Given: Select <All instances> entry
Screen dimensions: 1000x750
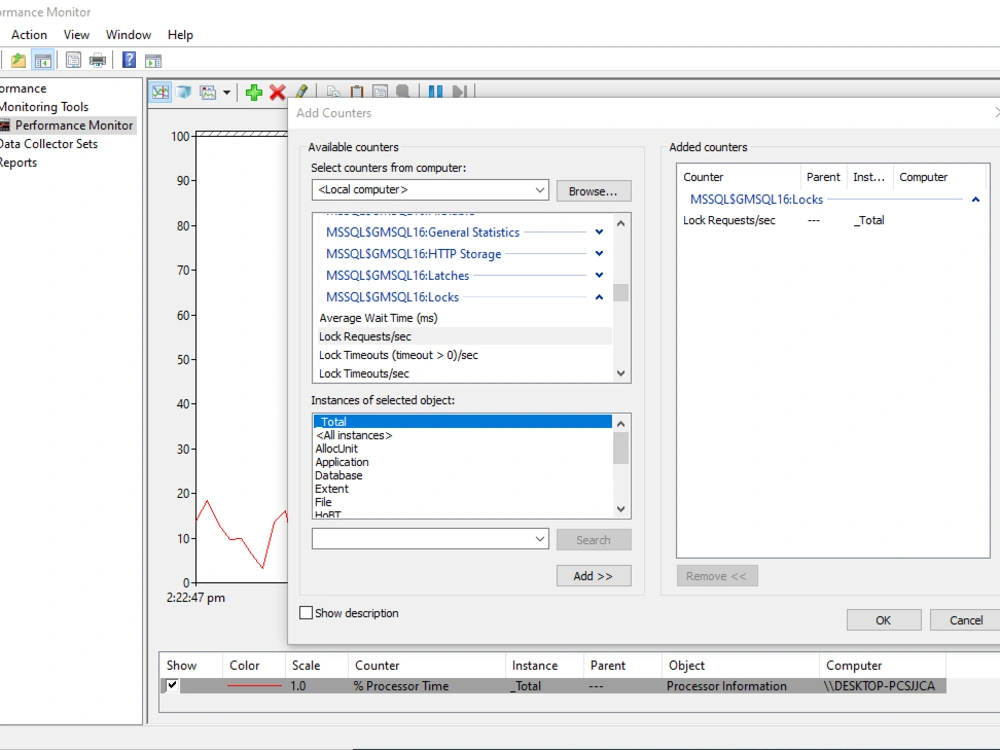Looking at the screenshot, I should (x=354, y=435).
